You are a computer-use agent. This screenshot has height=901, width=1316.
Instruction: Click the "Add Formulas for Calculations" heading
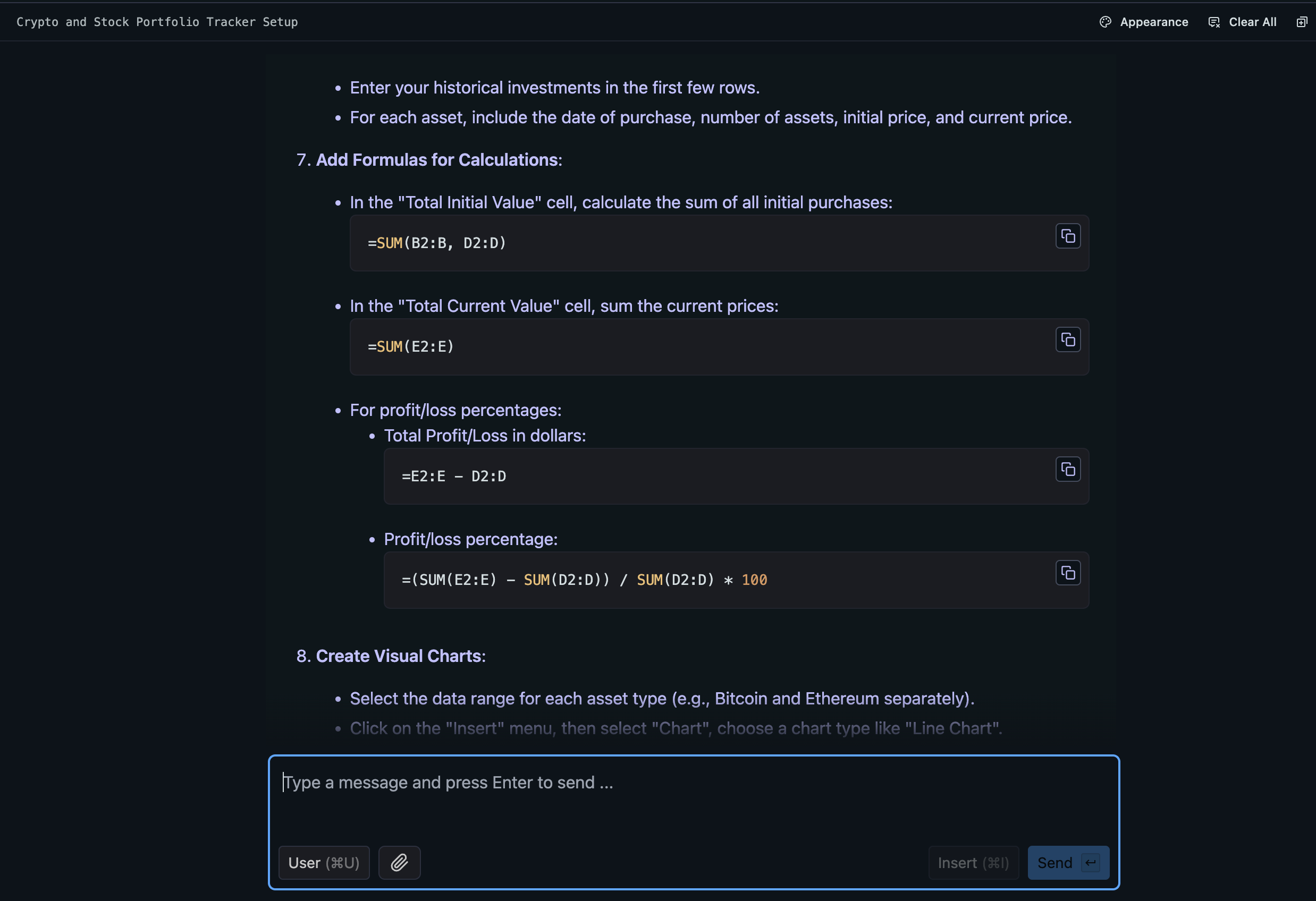pos(438,160)
